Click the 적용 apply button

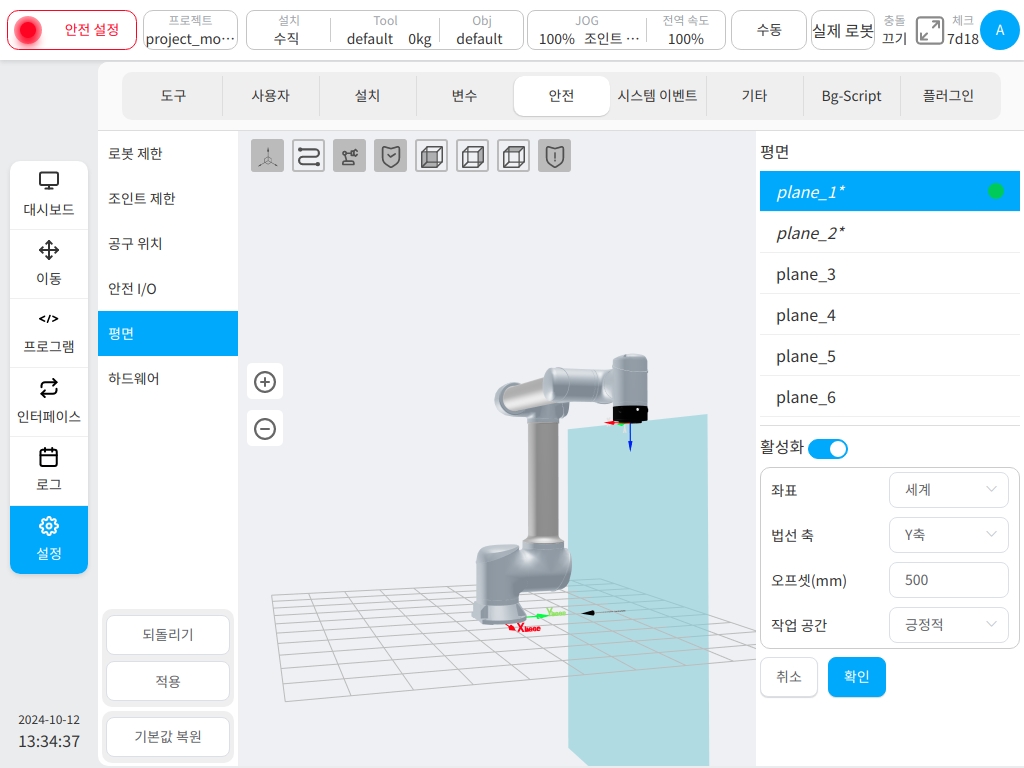coord(168,681)
